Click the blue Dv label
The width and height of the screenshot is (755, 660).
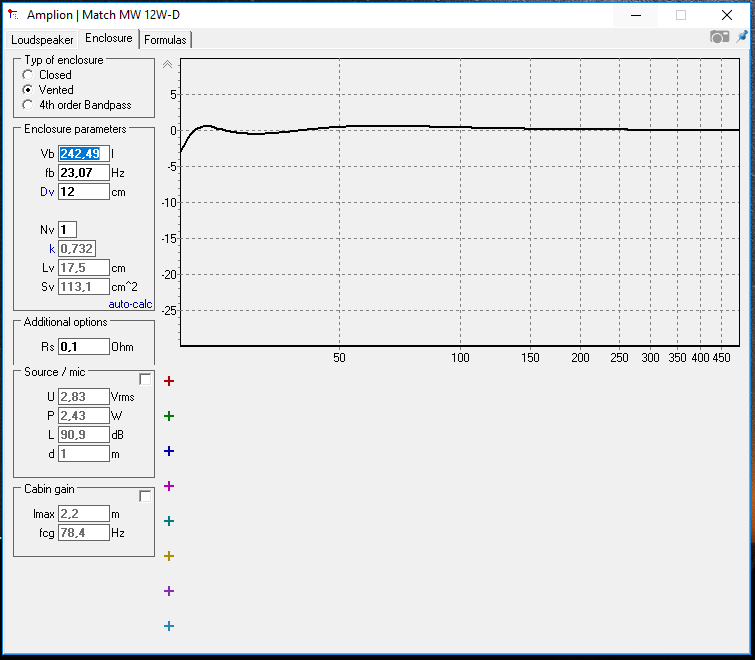coord(47,192)
